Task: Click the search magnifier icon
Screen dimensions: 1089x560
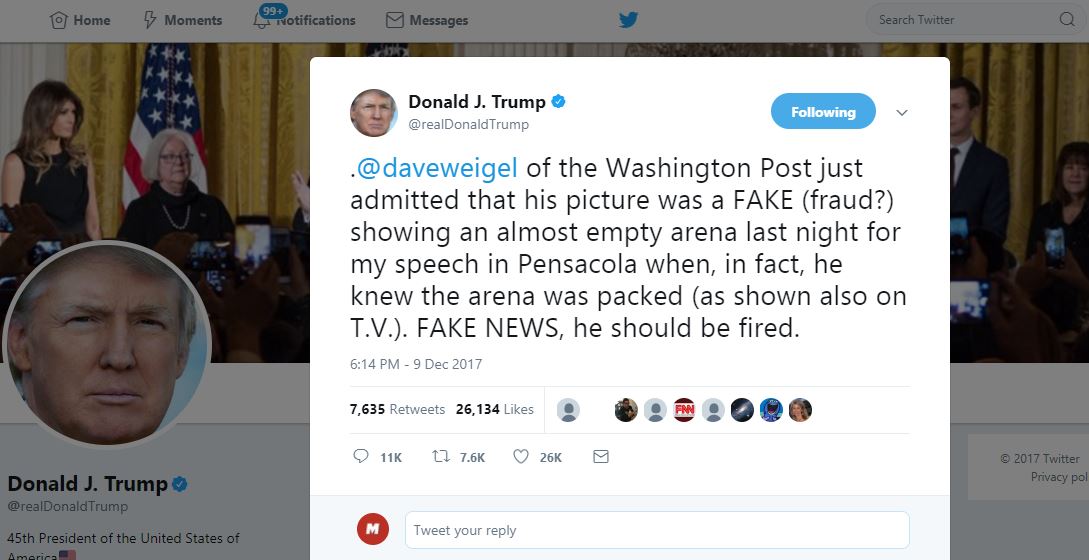Action: (x=1067, y=19)
